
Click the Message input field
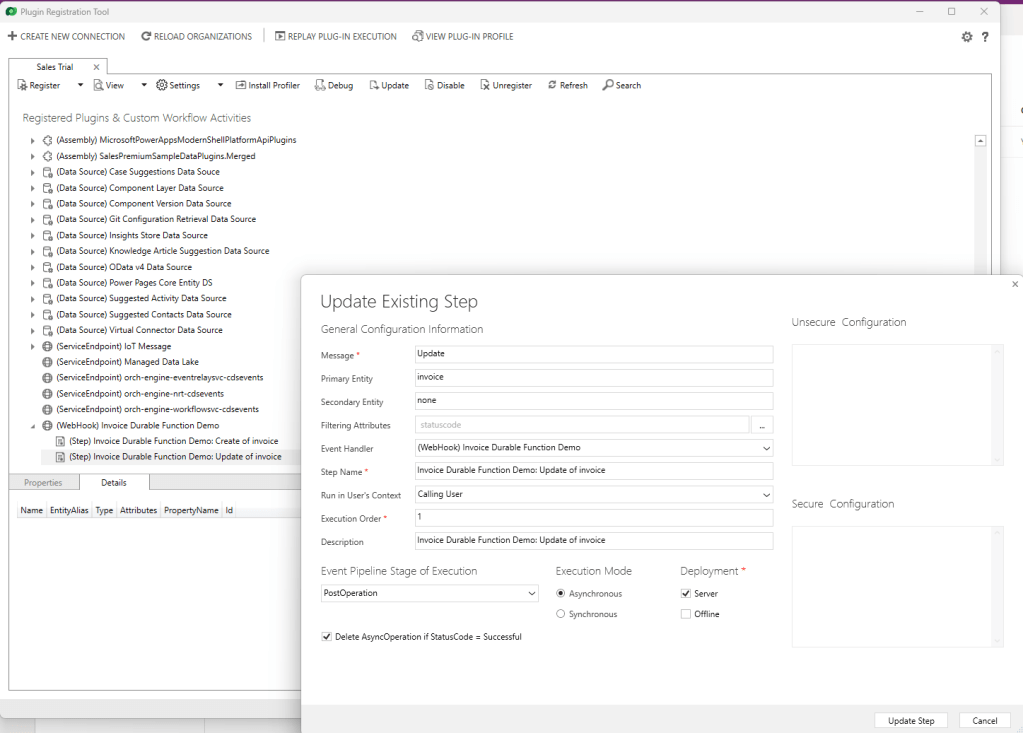[x=594, y=354]
